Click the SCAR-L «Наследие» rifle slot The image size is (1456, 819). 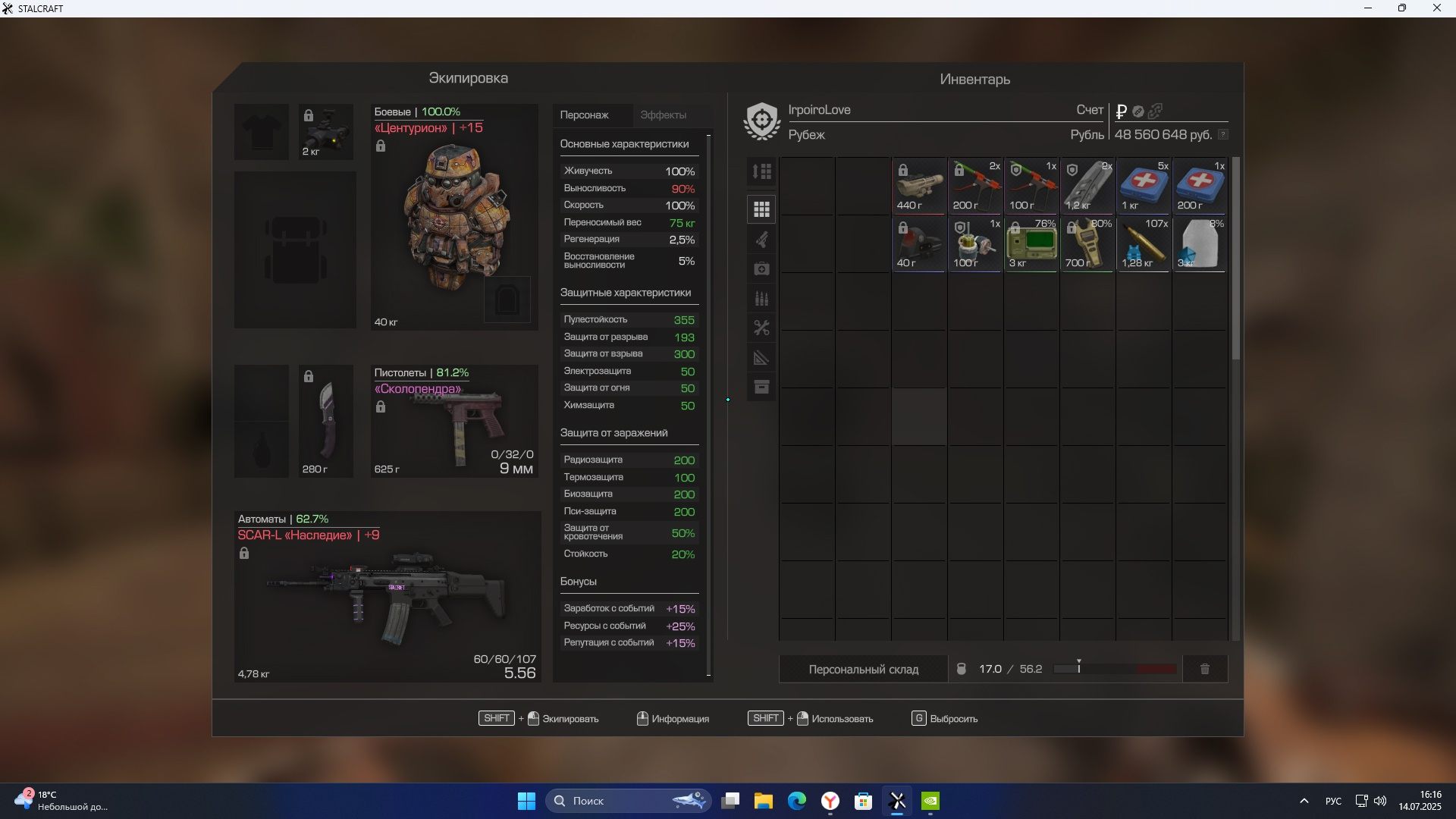[387, 596]
